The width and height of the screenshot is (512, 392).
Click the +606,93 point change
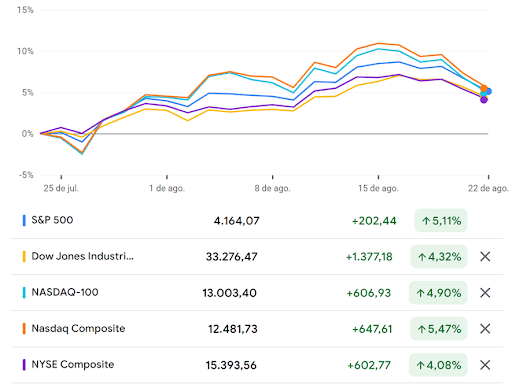tap(369, 293)
